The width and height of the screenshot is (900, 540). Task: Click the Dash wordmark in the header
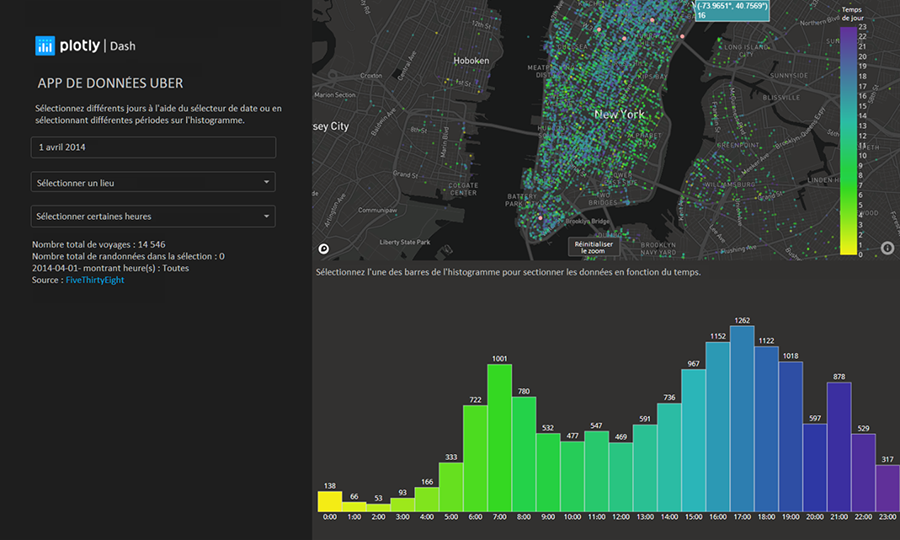[x=123, y=46]
